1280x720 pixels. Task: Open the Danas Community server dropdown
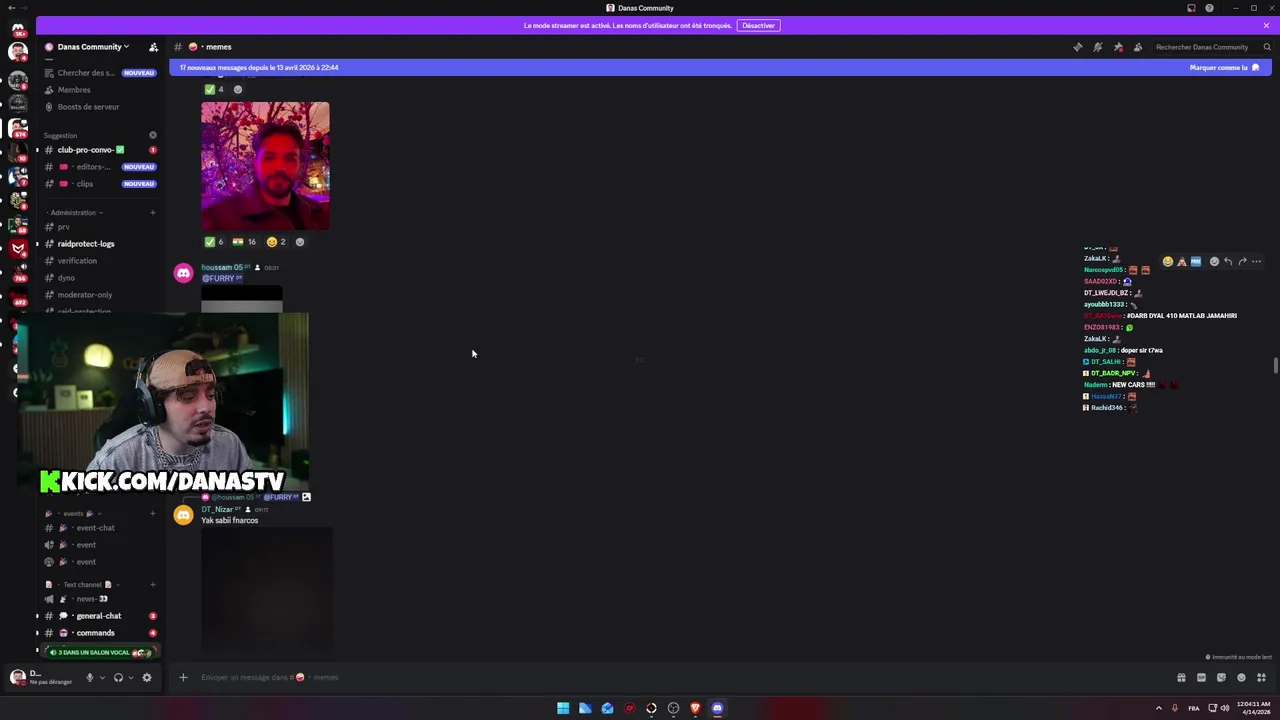(x=93, y=47)
